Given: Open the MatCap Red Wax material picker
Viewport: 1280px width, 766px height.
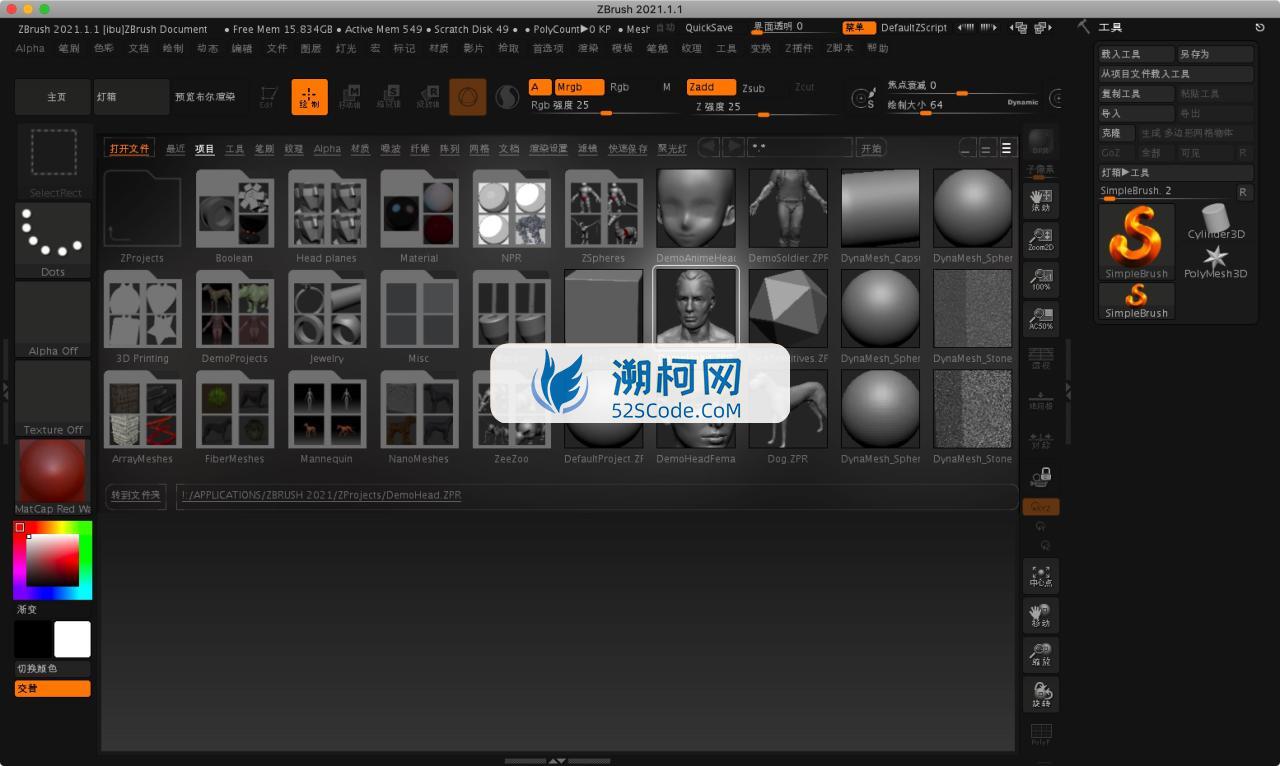Looking at the screenshot, I should coord(53,477).
